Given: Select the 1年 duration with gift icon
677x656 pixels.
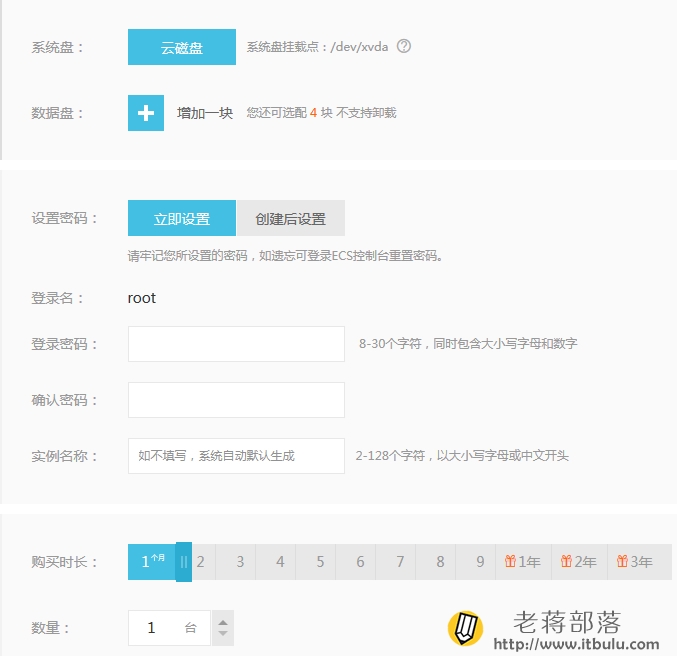Looking at the screenshot, I should click(523, 561).
